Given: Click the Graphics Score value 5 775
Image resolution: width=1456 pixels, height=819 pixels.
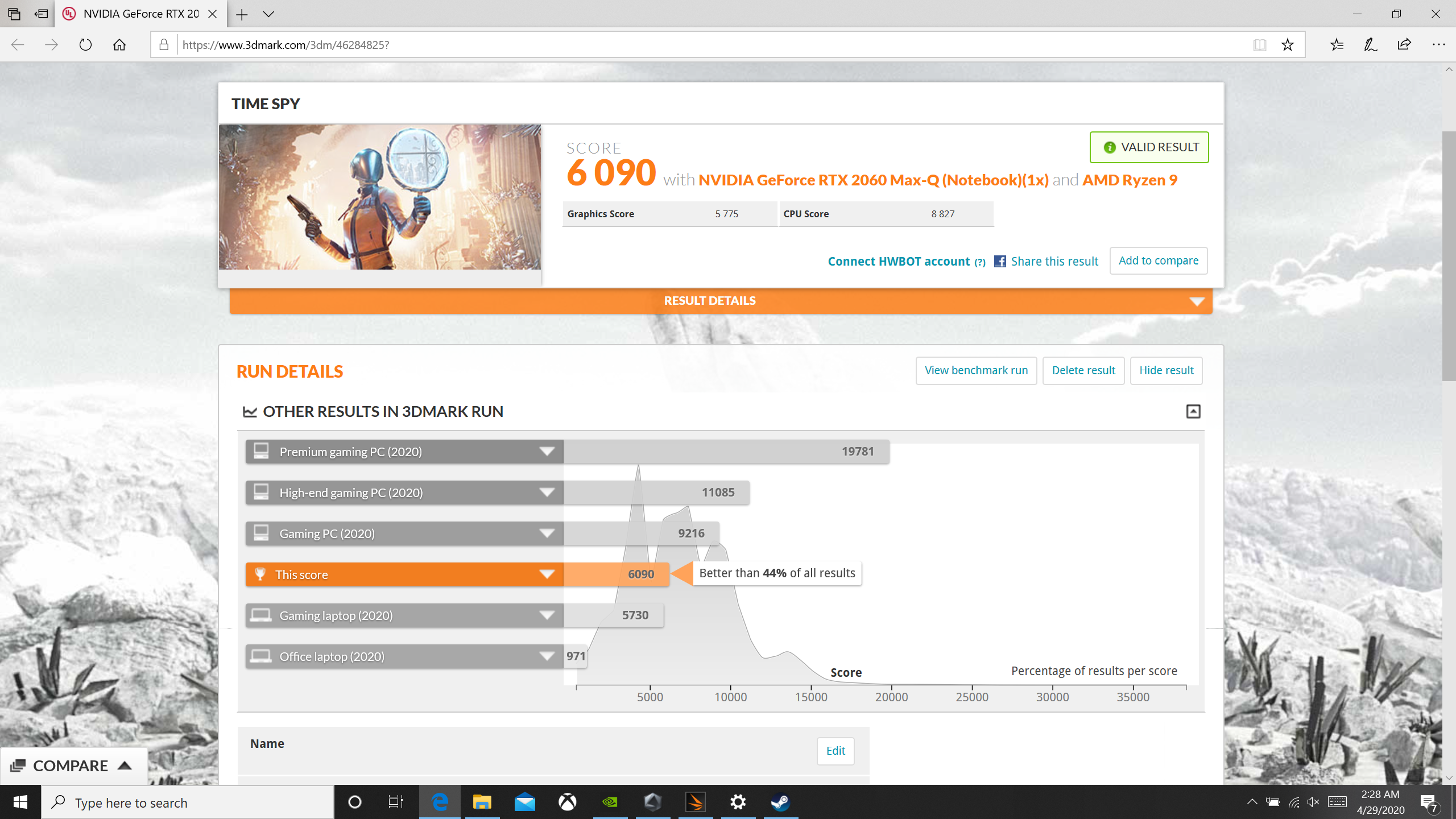Looking at the screenshot, I should [726, 214].
